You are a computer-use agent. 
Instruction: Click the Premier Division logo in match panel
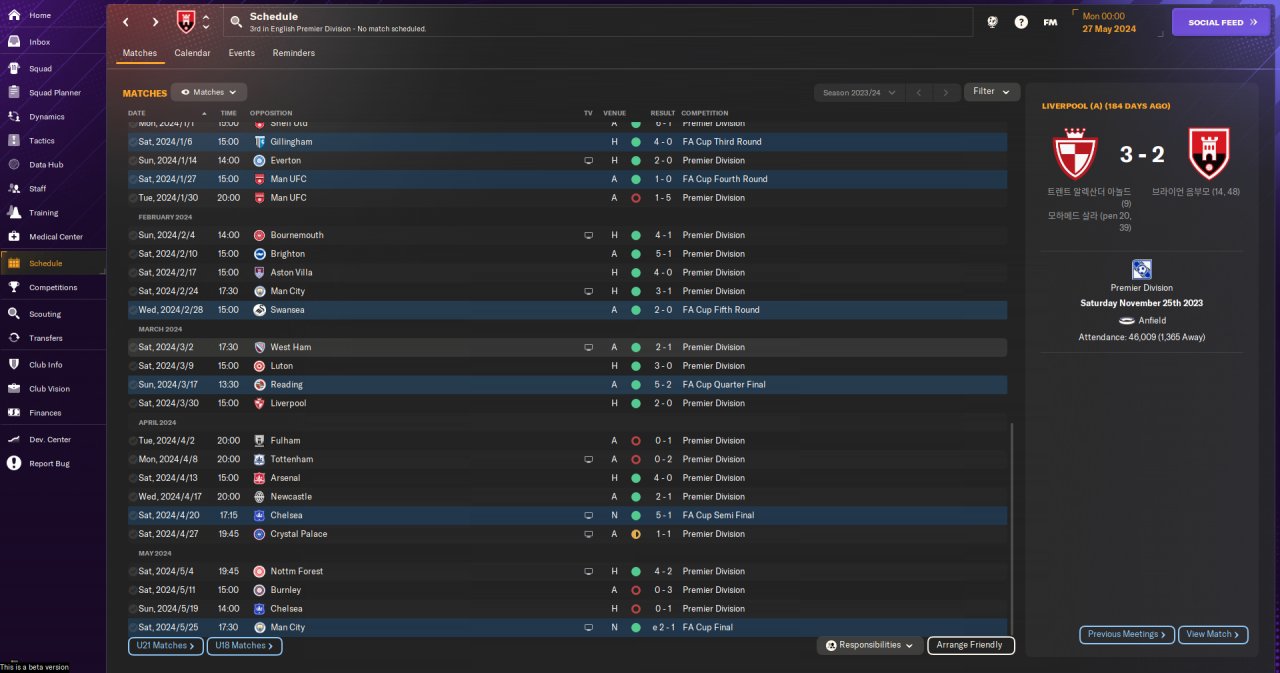pos(1142,270)
